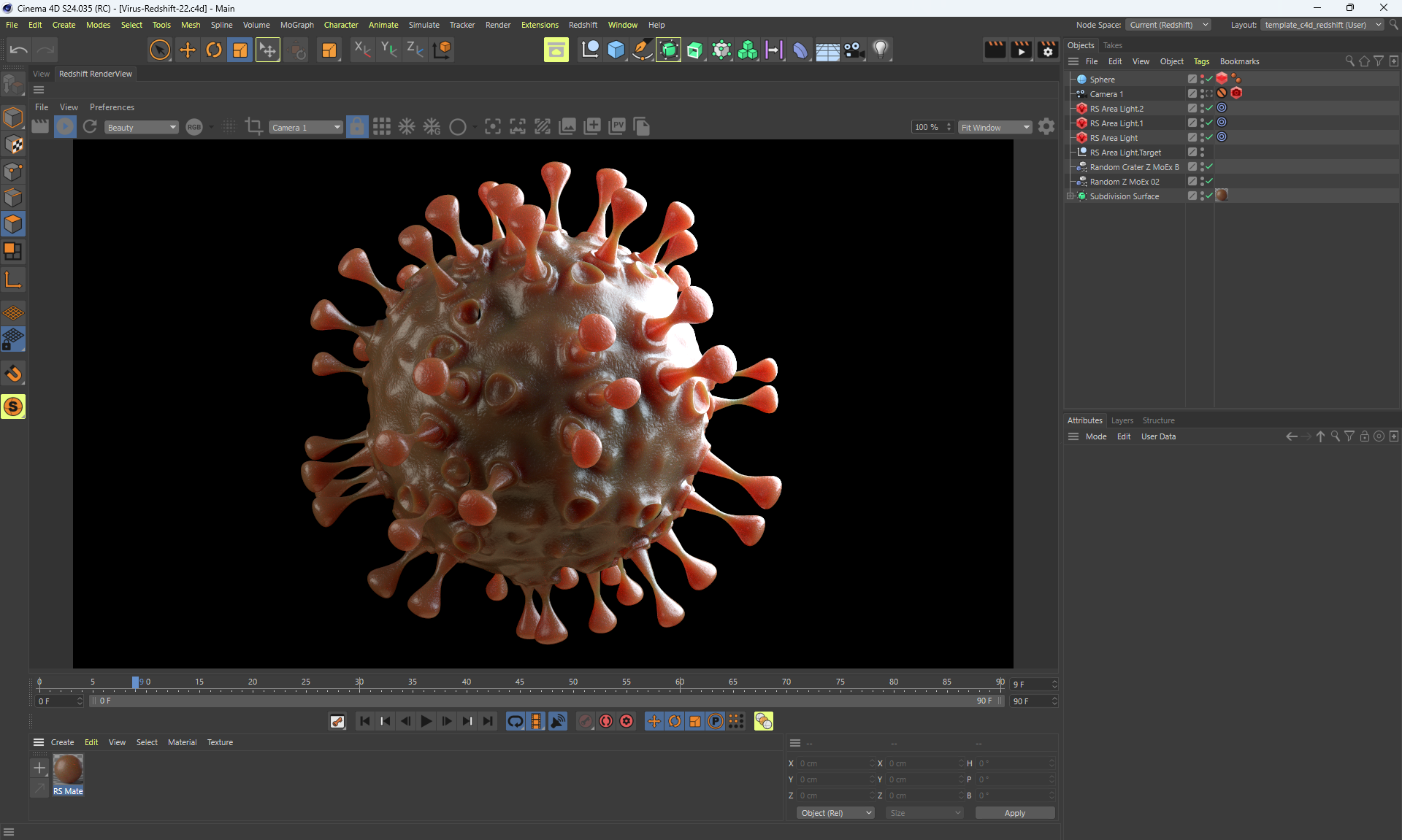The image size is (1402, 840).
Task: Toggle the RS Area Light.2 enable checkmark
Action: 1209,108
